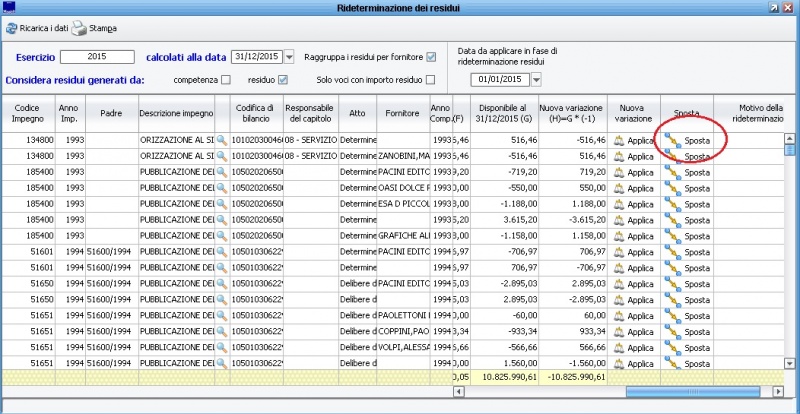Sort by Codice Impegno column header
This screenshot has width=800, height=414.
click(x=26, y=113)
